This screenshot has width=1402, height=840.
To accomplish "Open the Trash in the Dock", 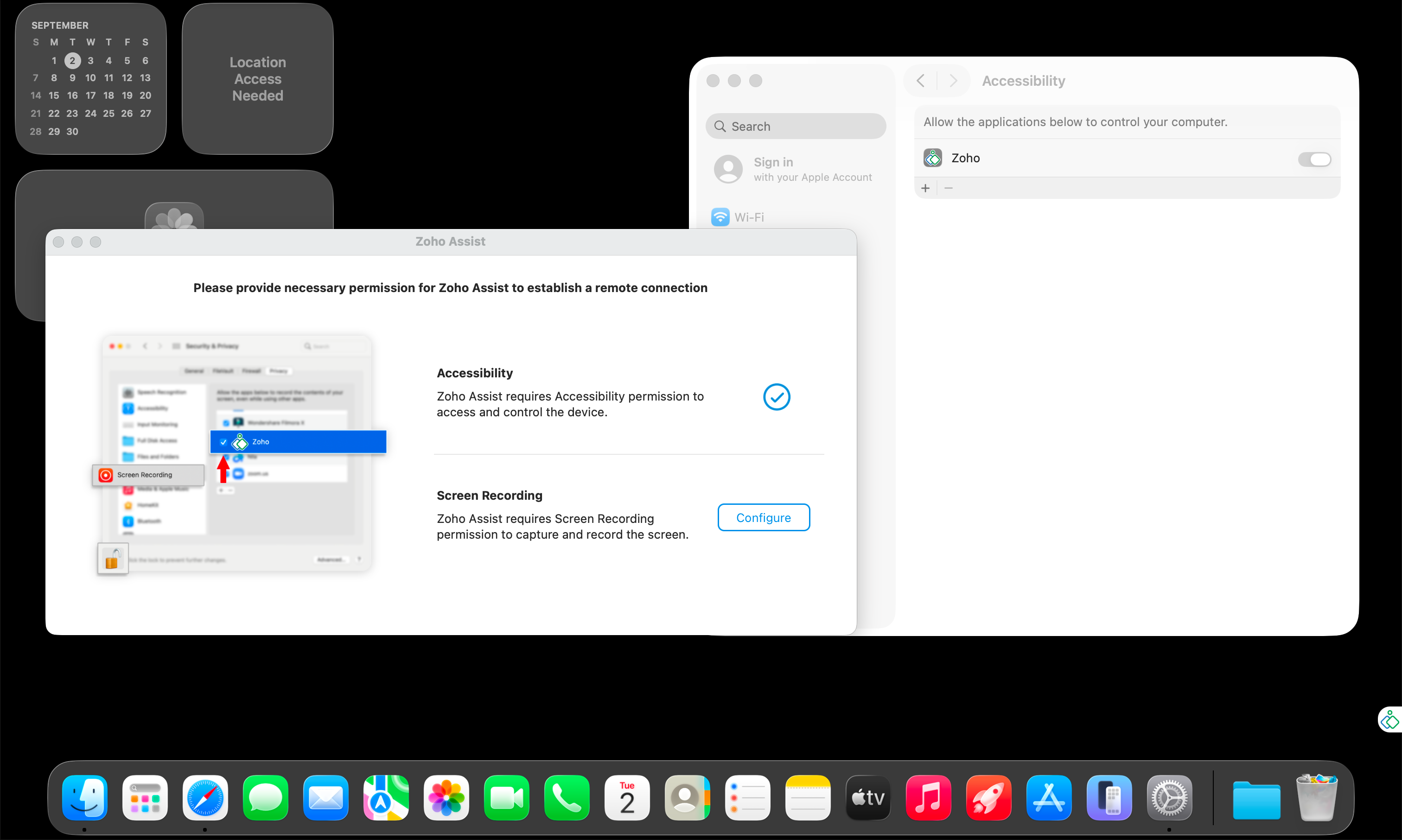I will 1316,798.
